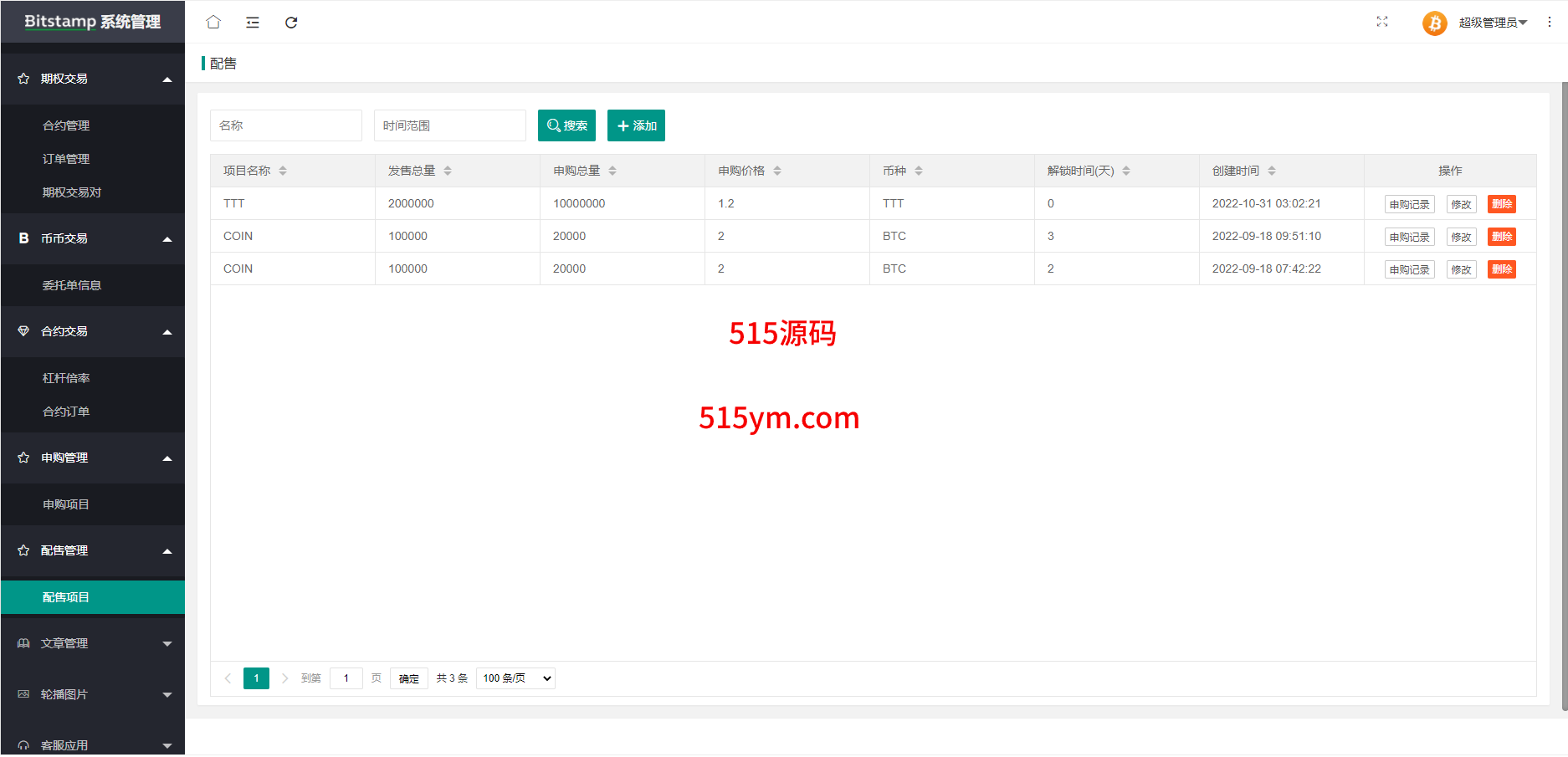Sort by 创建时间 column arrows

(1272, 171)
